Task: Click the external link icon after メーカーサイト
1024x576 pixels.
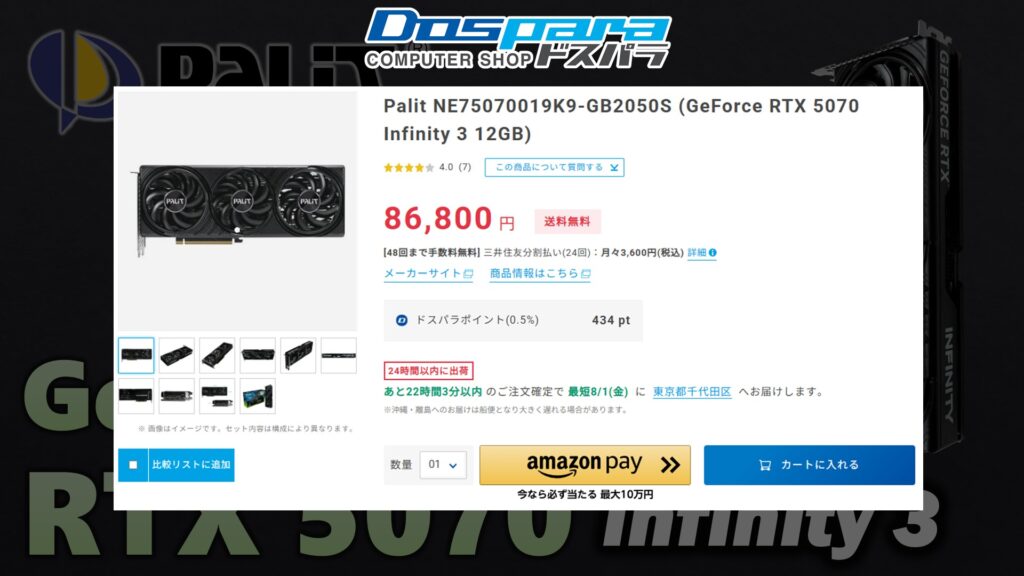Action: [468, 274]
